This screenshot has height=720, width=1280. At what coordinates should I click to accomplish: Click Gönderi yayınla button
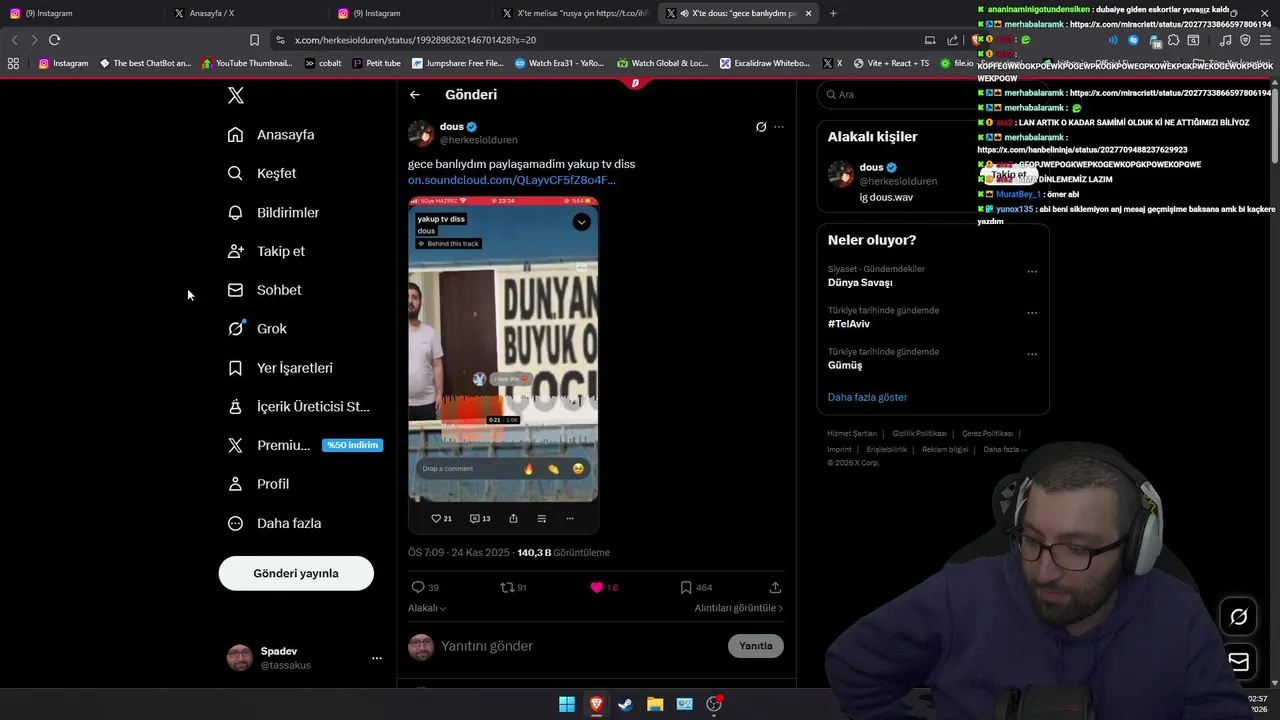296,573
